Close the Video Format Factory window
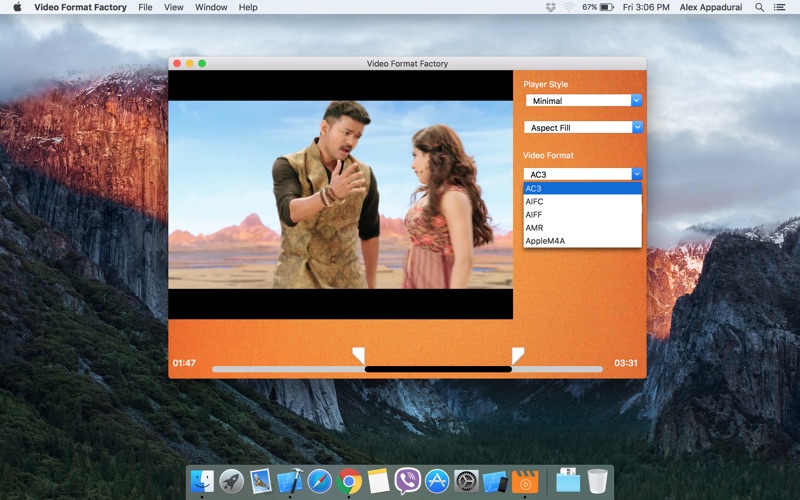 [x=177, y=63]
